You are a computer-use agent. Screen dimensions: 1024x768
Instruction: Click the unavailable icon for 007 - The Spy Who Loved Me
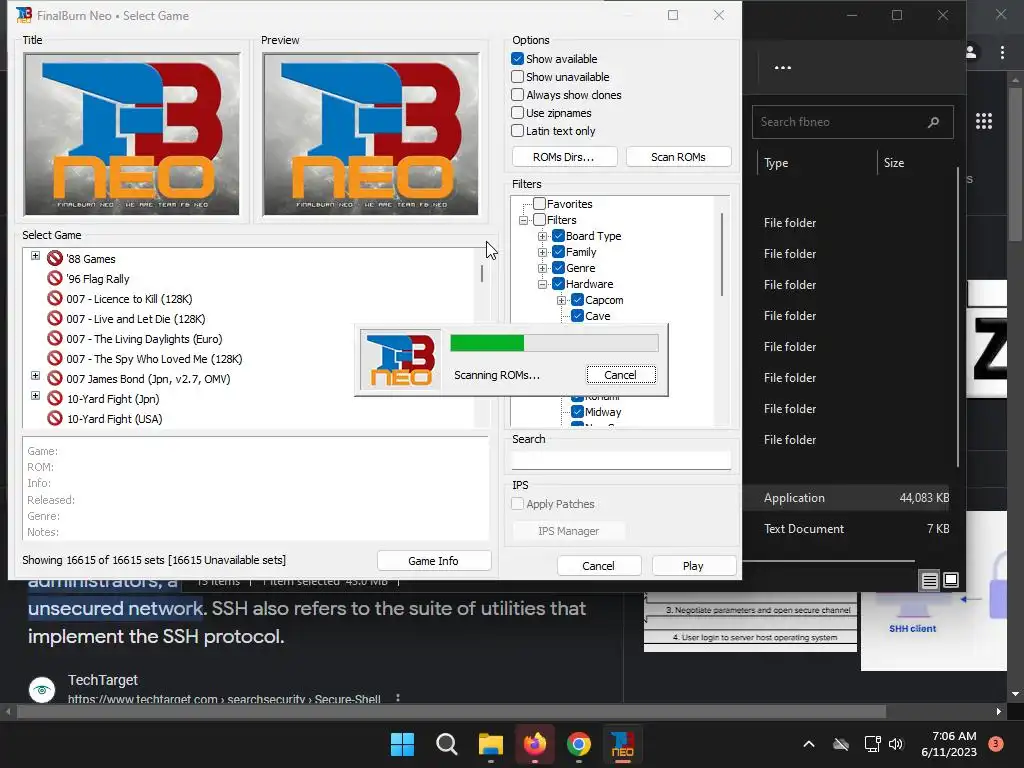[55, 359]
